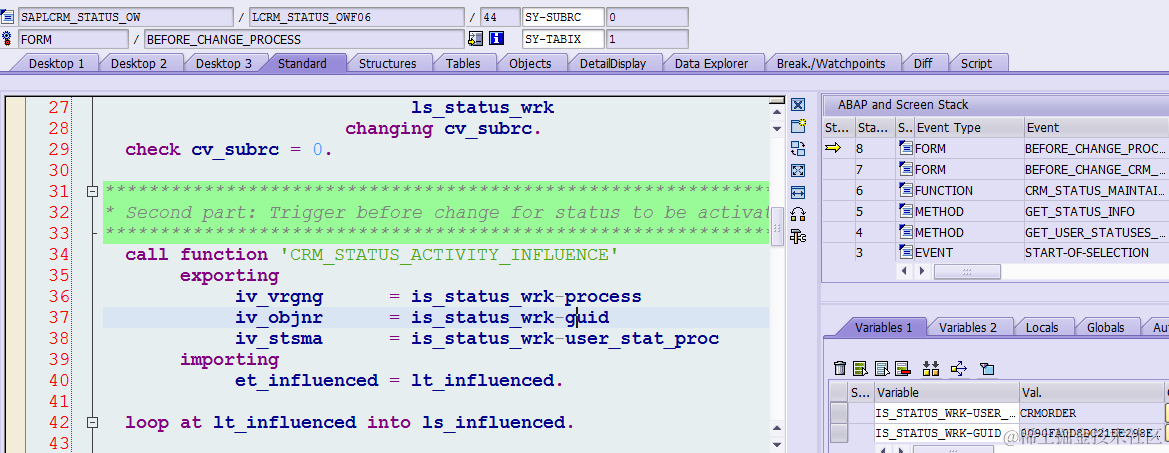Click is_status_wrk-user_stat_proc in line 38

coord(565,339)
